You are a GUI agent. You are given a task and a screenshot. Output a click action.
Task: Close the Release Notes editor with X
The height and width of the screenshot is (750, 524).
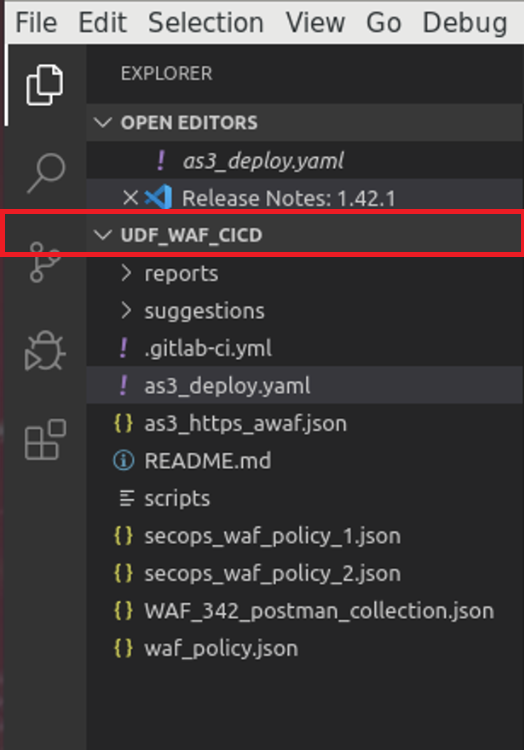[130, 198]
